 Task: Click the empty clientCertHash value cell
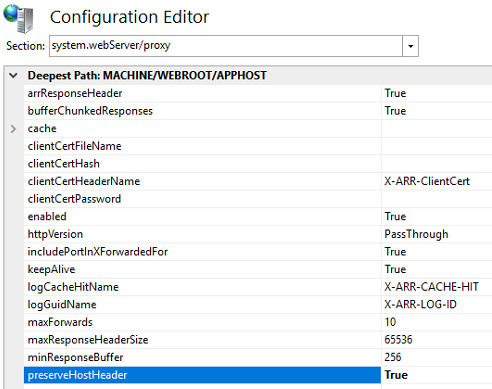pyautogui.click(x=437, y=164)
